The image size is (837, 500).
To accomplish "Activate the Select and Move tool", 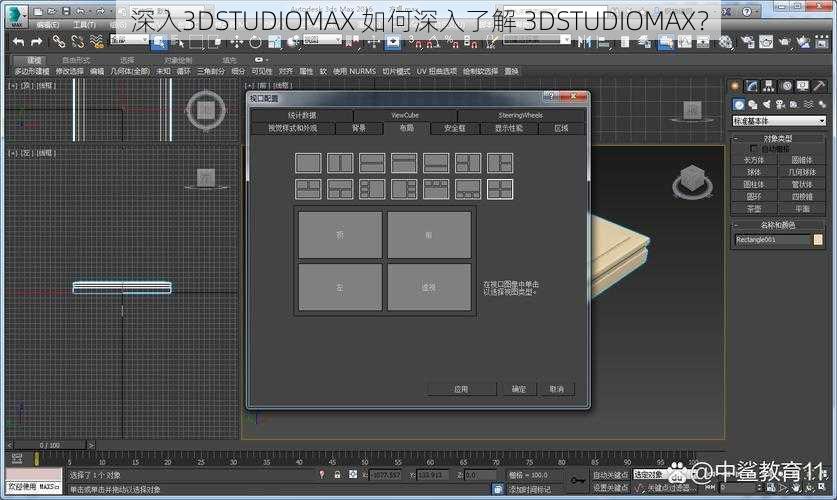I will [x=236, y=42].
